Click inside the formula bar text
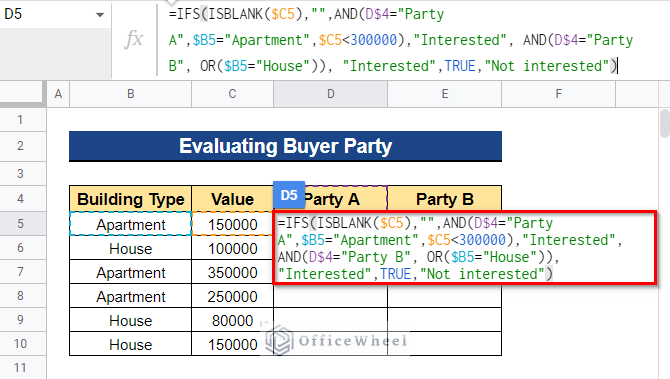The height and width of the screenshot is (379, 670). click(x=400, y=40)
